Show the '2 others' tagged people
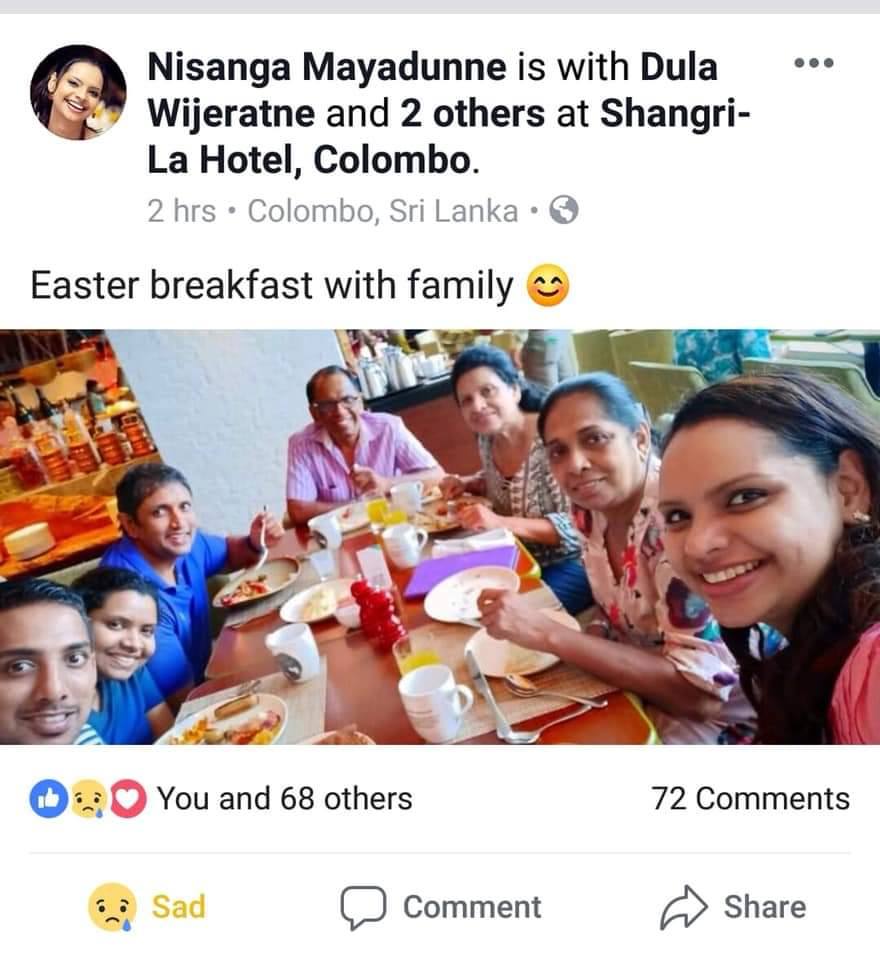This screenshot has width=880, height=960. (x=472, y=113)
